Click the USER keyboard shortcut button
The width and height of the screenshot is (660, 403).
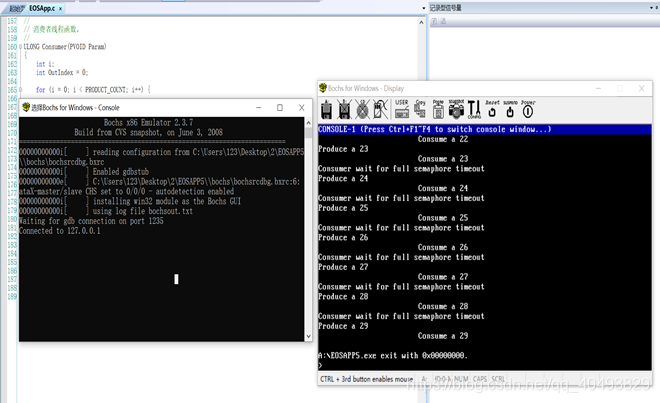coord(402,109)
